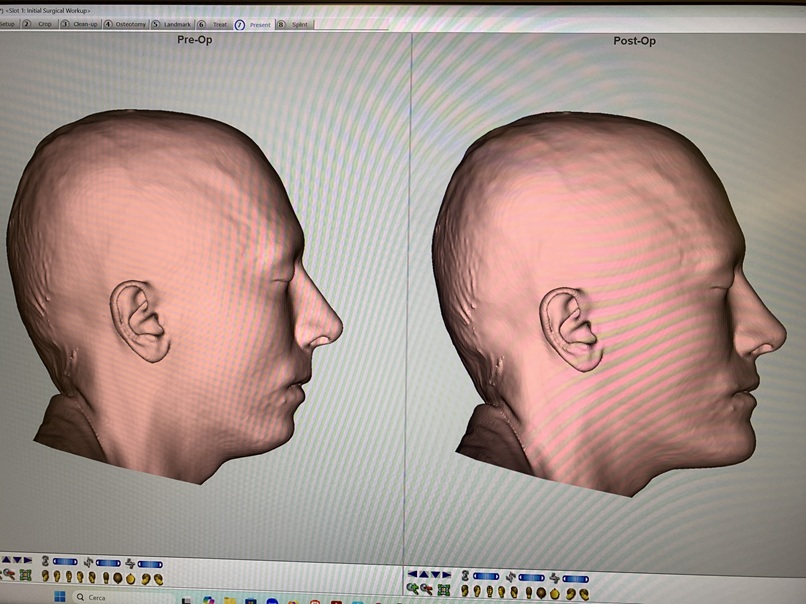Set Post-Op view with the eighth head preset
The height and width of the screenshot is (604, 806).
point(555,594)
